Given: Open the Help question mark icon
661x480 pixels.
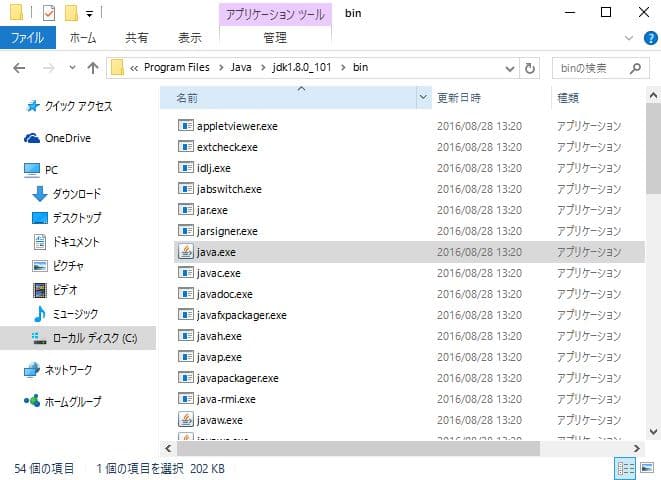Looking at the screenshot, I should click(650, 38).
